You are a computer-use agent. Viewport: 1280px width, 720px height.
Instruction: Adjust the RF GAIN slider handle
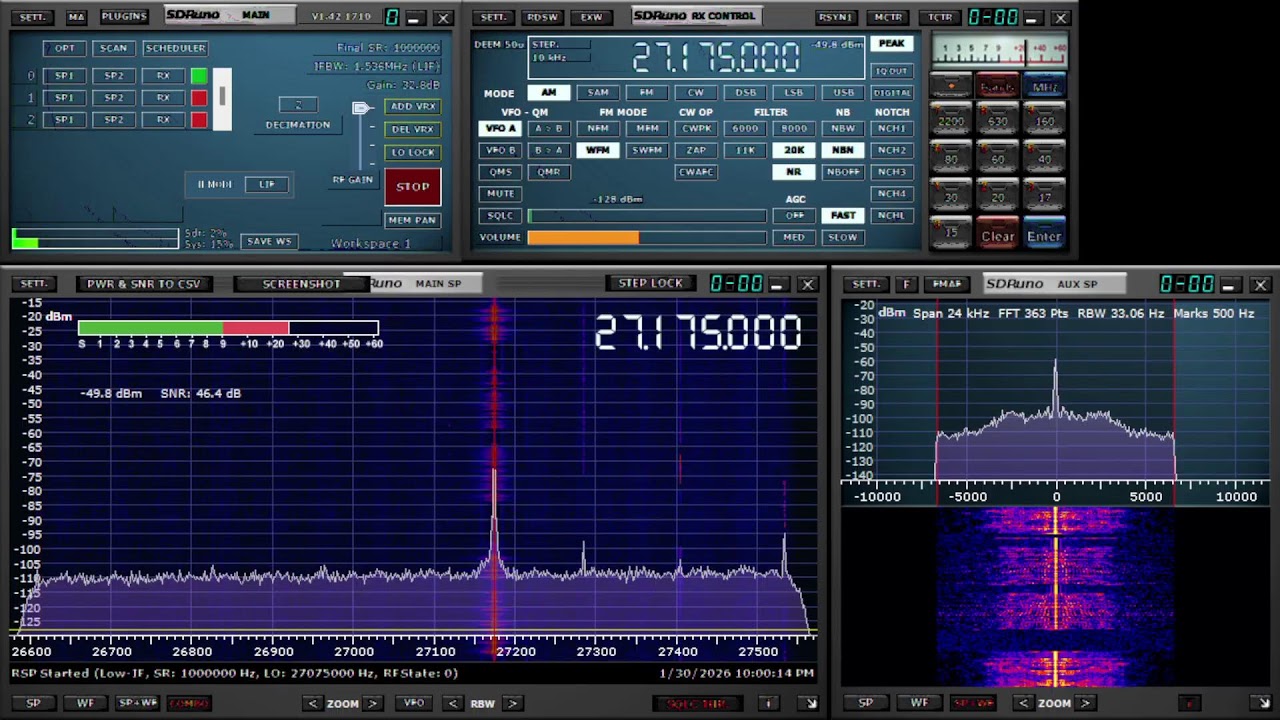point(361,108)
